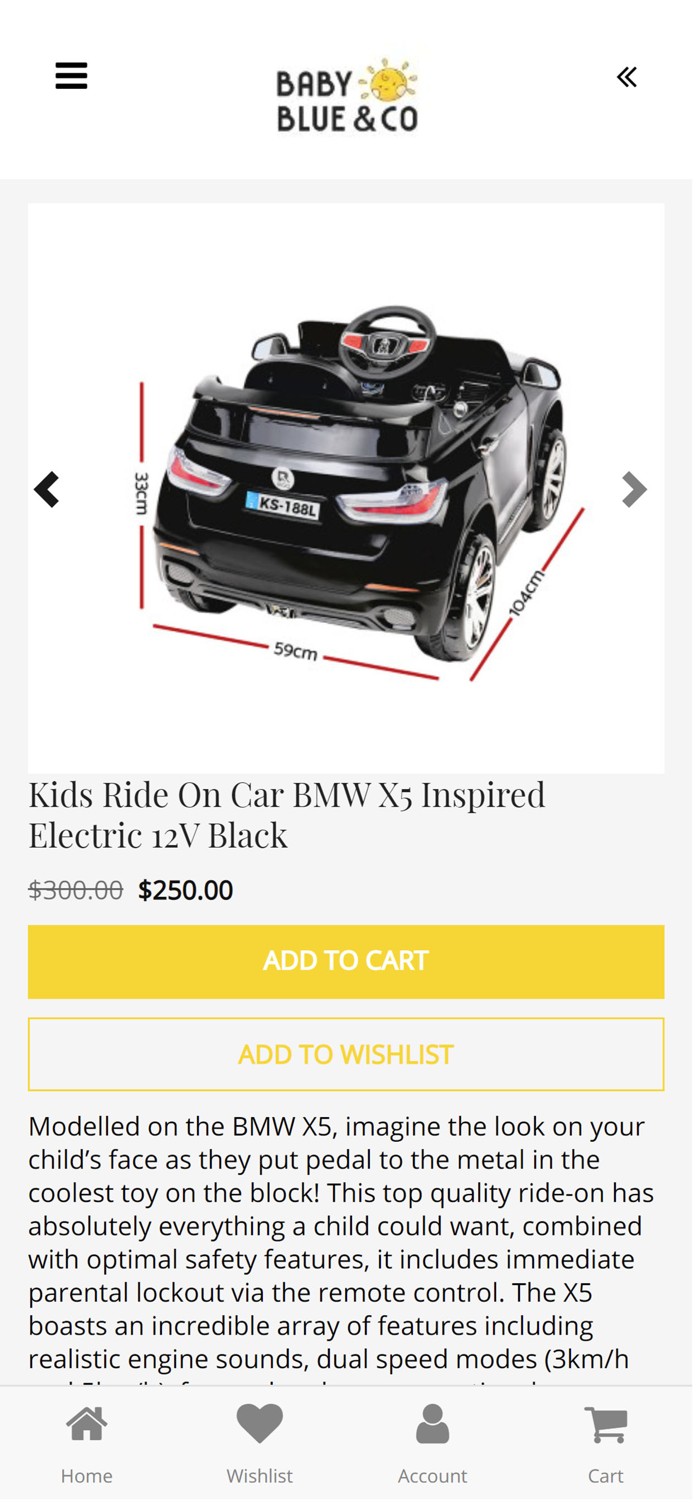Select the Home tab label

[87, 1476]
